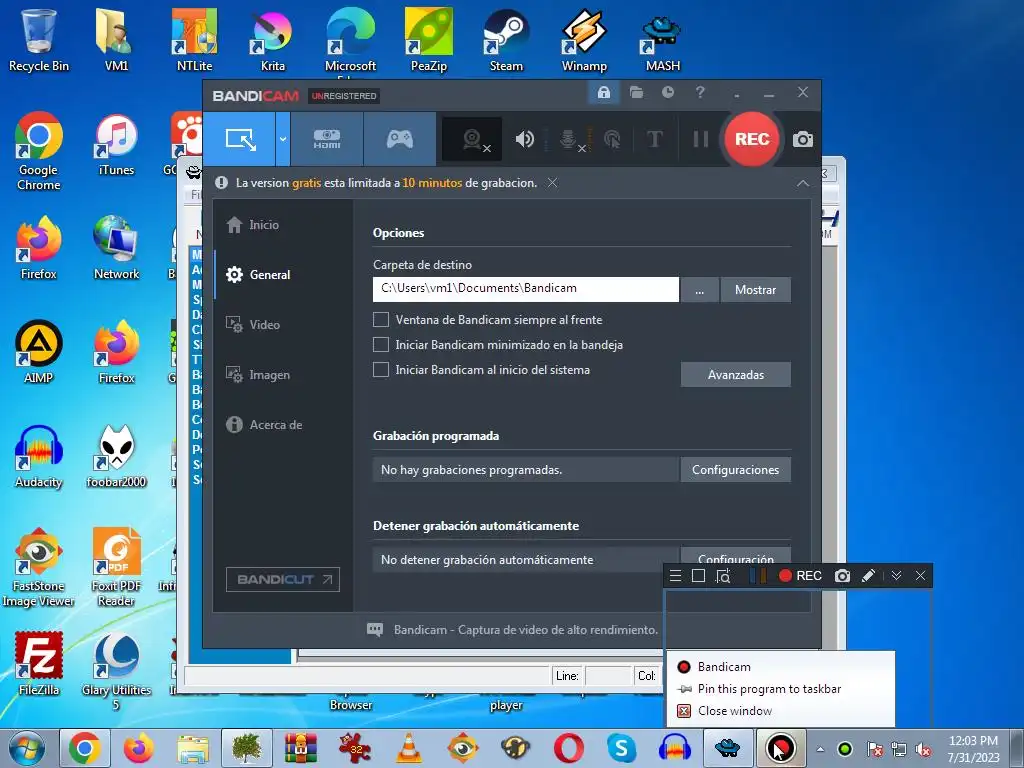Image resolution: width=1024 pixels, height=768 pixels.
Task: Enable Iniciar Bandicam al inicio del sistema
Action: pyautogui.click(x=381, y=369)
